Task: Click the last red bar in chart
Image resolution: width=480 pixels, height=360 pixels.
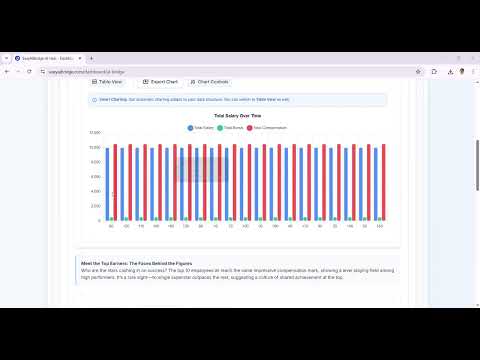Action: [384, 182]
